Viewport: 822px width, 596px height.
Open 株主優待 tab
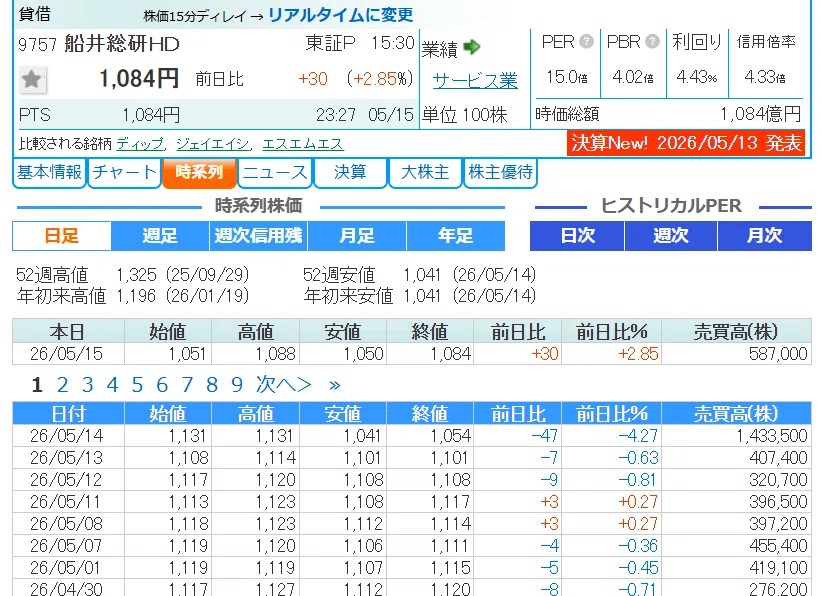tap(501, 172)
